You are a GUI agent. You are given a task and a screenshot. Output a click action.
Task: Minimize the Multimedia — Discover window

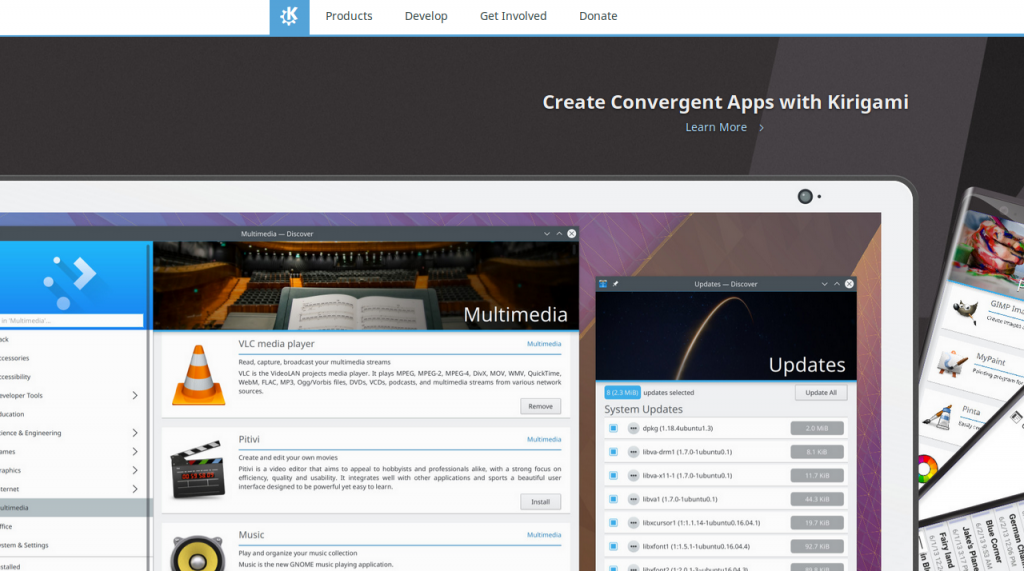(x=547, y=234)
